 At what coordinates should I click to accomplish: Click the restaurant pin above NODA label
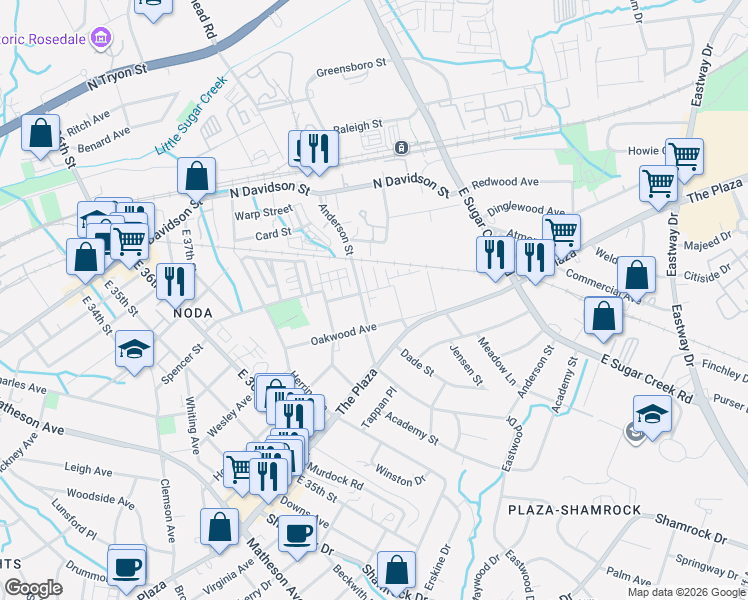coord(176,286)
